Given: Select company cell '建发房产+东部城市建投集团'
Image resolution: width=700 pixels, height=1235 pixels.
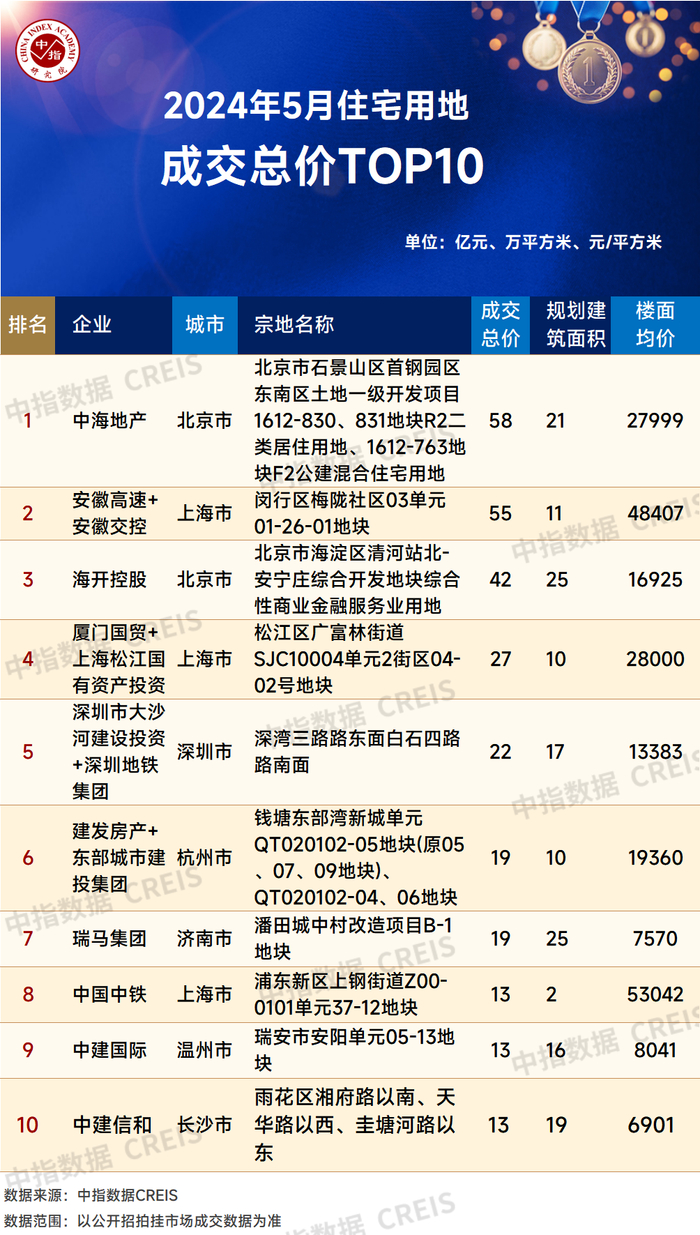Looking at the screenshot, I should tap(119, 858).
